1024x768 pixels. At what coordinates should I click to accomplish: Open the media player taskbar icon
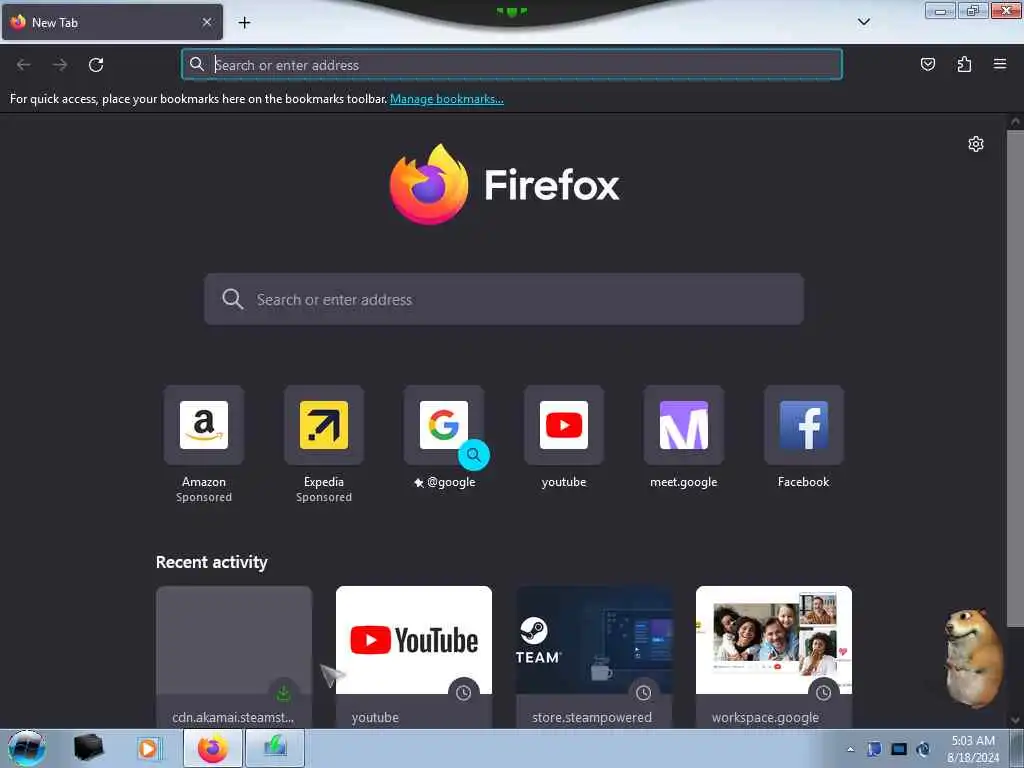coord(148,748)
